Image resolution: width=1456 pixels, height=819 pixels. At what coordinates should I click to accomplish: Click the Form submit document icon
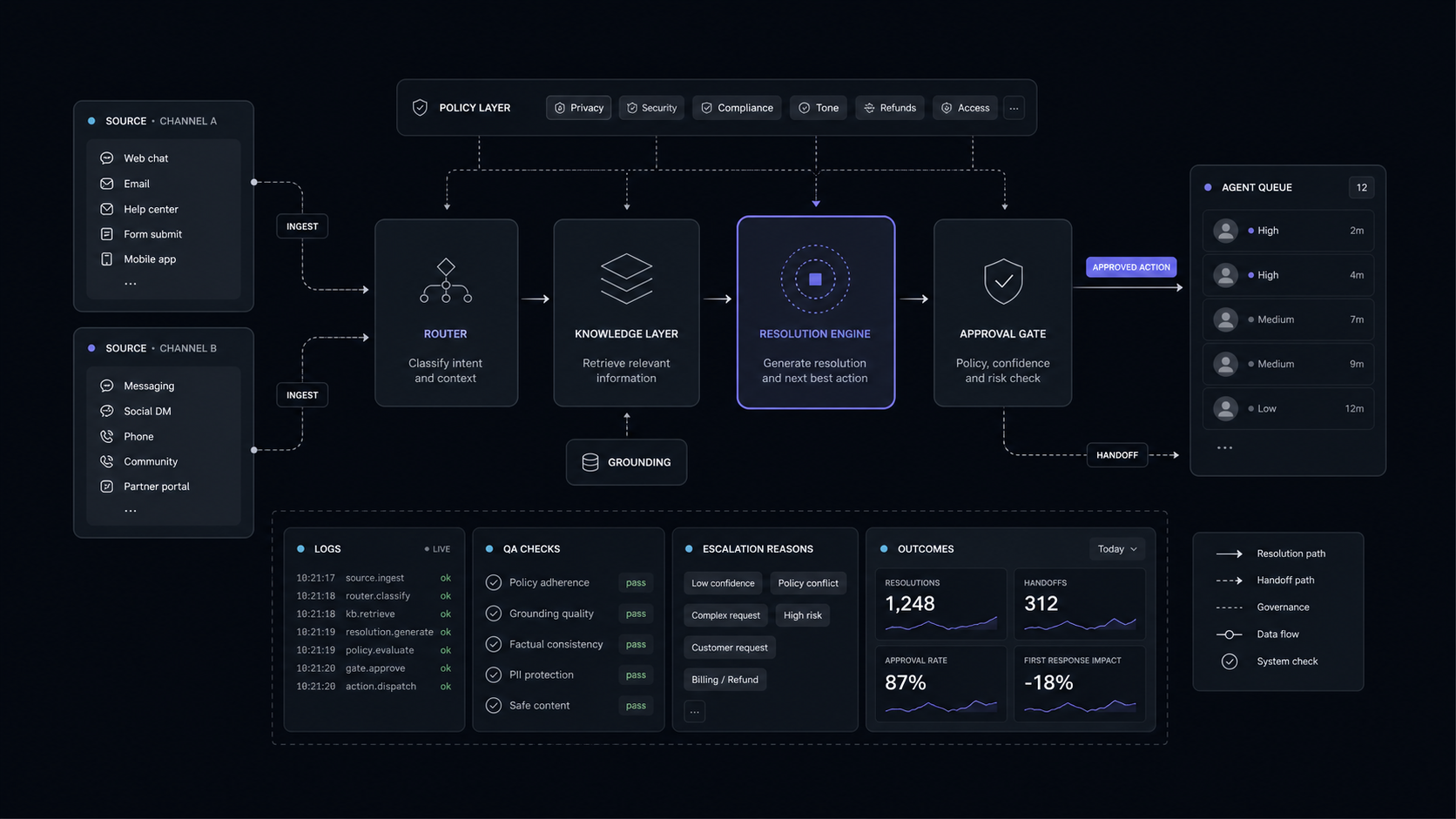107,234
